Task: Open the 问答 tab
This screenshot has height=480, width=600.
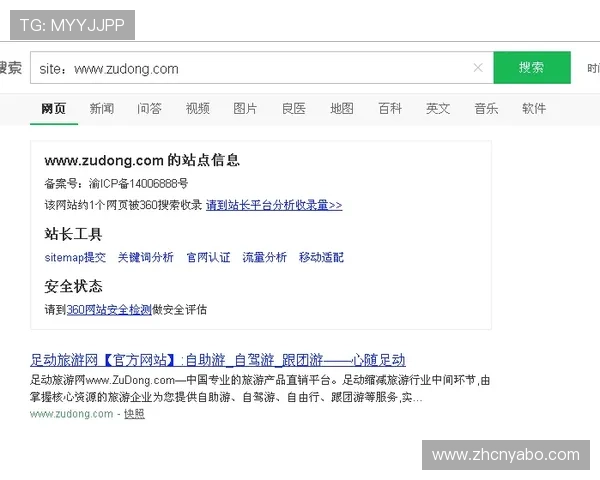Action: pyautogui.click(x=150, y=109)
